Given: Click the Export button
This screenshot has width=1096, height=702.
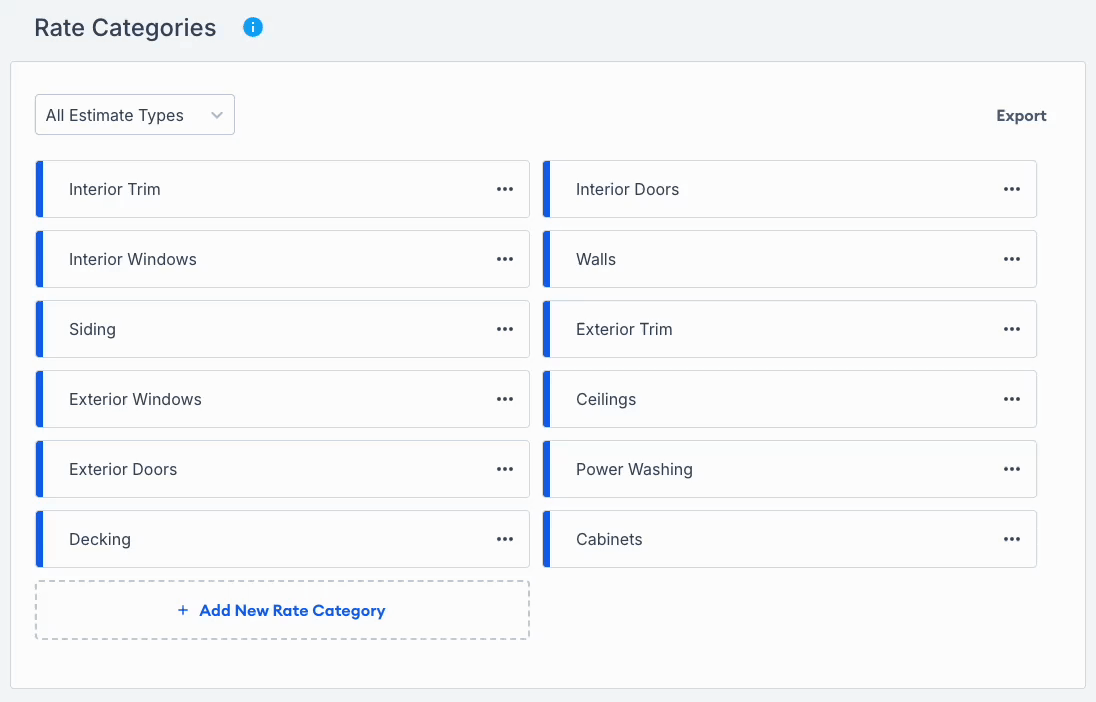Looking at the screenshot, I should point(1021,115).
